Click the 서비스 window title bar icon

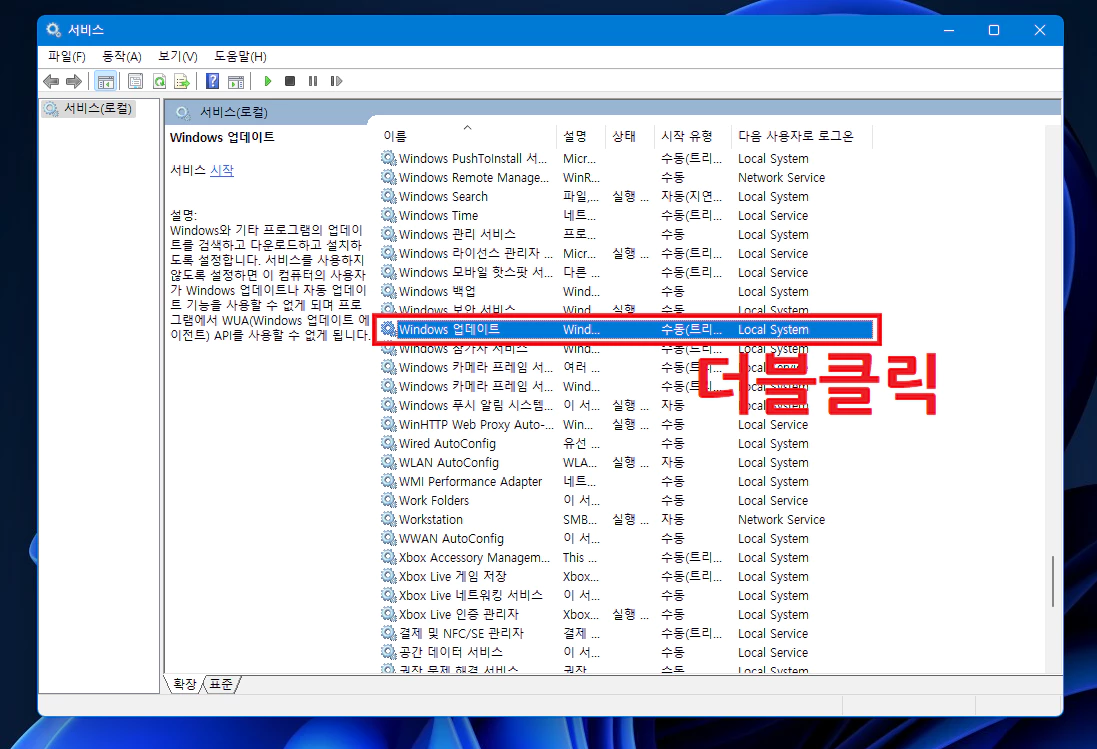[53, 30]
